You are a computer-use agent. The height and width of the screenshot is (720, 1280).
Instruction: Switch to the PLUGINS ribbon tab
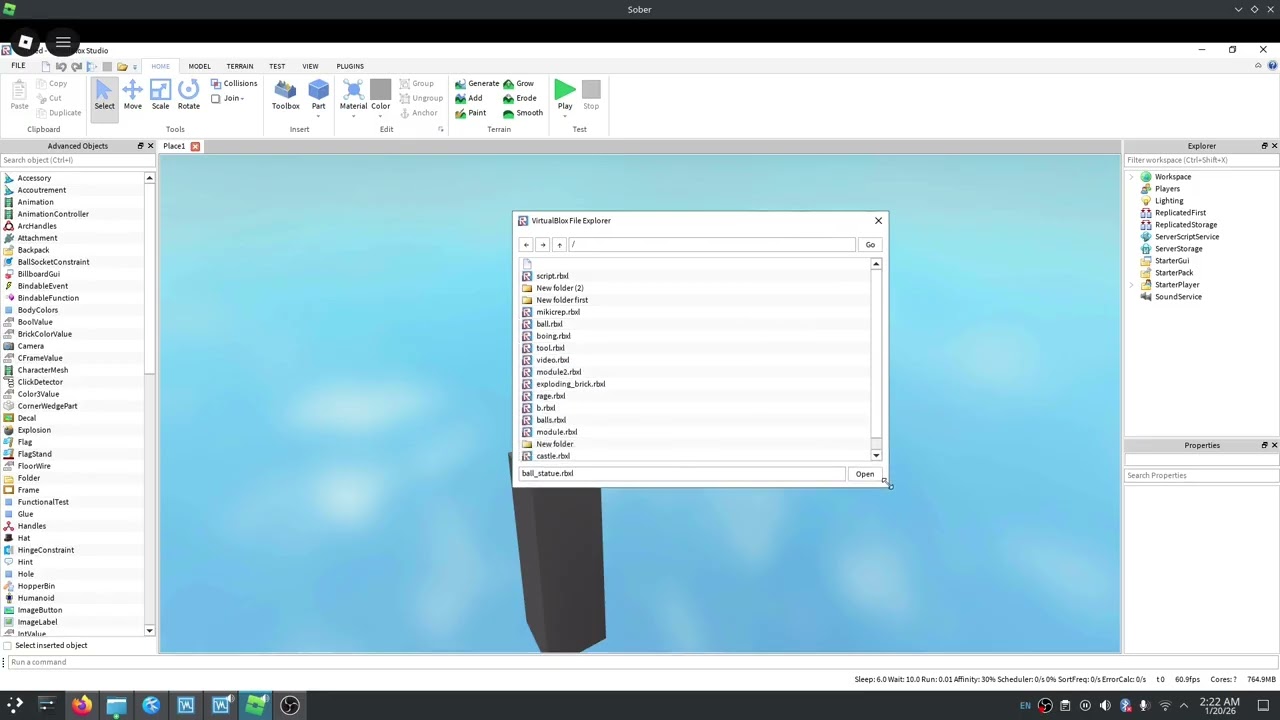pyautogui.click(x=350, y=66)
